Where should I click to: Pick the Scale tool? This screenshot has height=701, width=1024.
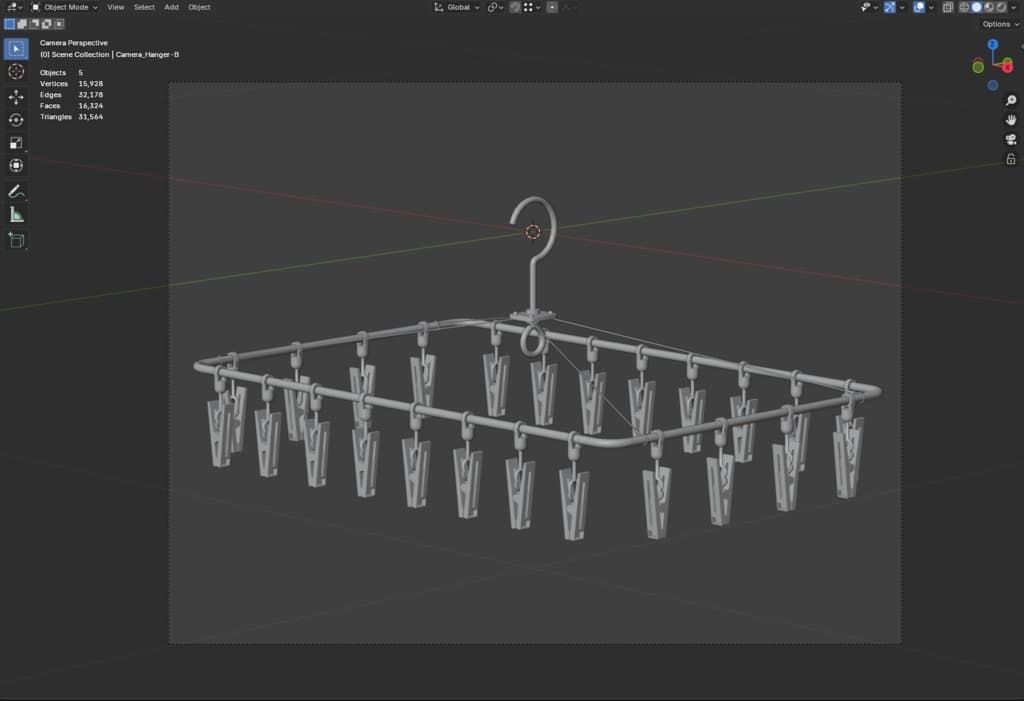pyautogui.click(x=16, y=143)
